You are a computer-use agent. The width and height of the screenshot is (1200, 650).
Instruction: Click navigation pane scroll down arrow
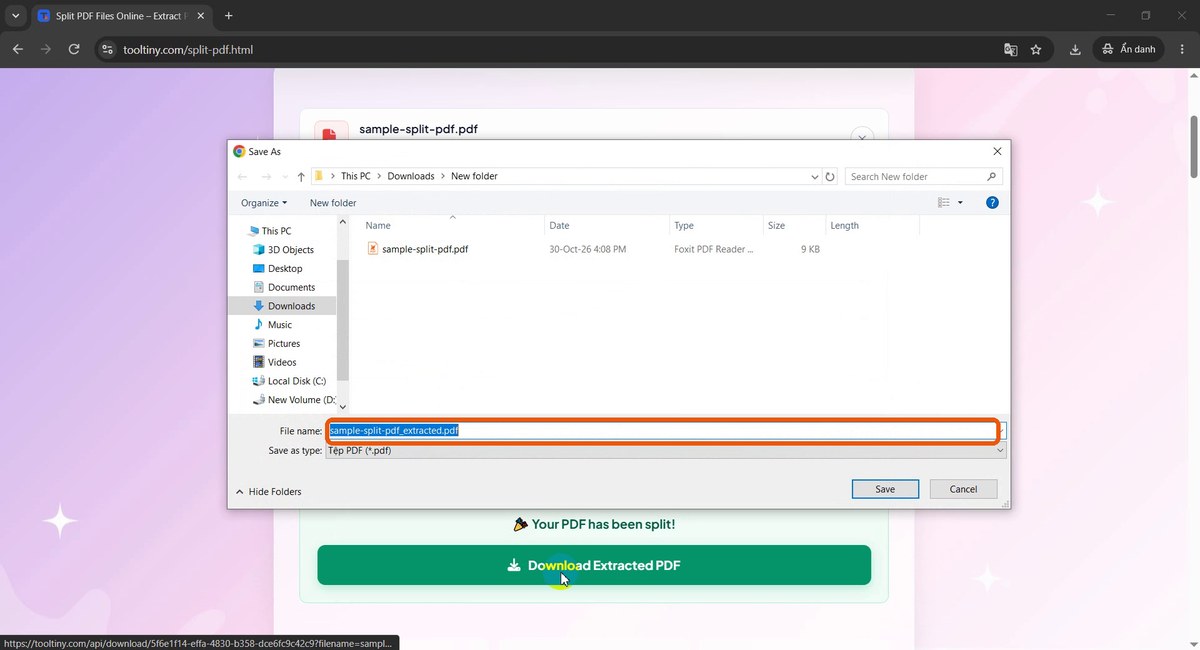click(x=343, y=406)
